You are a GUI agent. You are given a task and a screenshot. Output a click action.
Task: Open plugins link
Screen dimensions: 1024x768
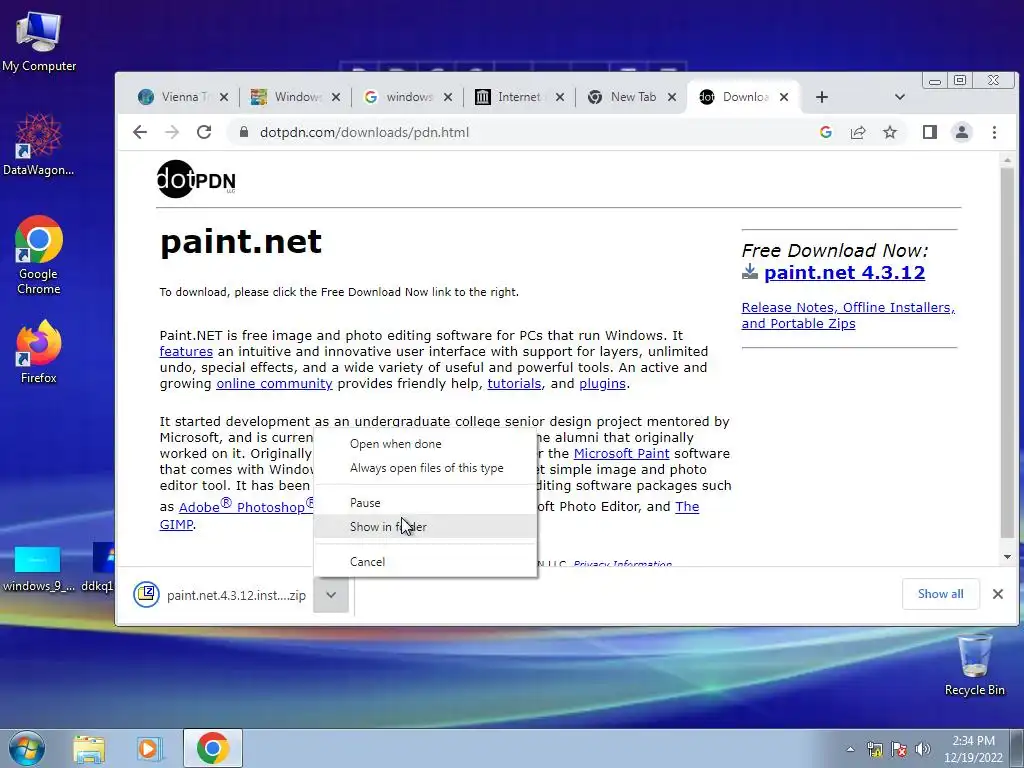pyautogui.click(x=602, y=383)
